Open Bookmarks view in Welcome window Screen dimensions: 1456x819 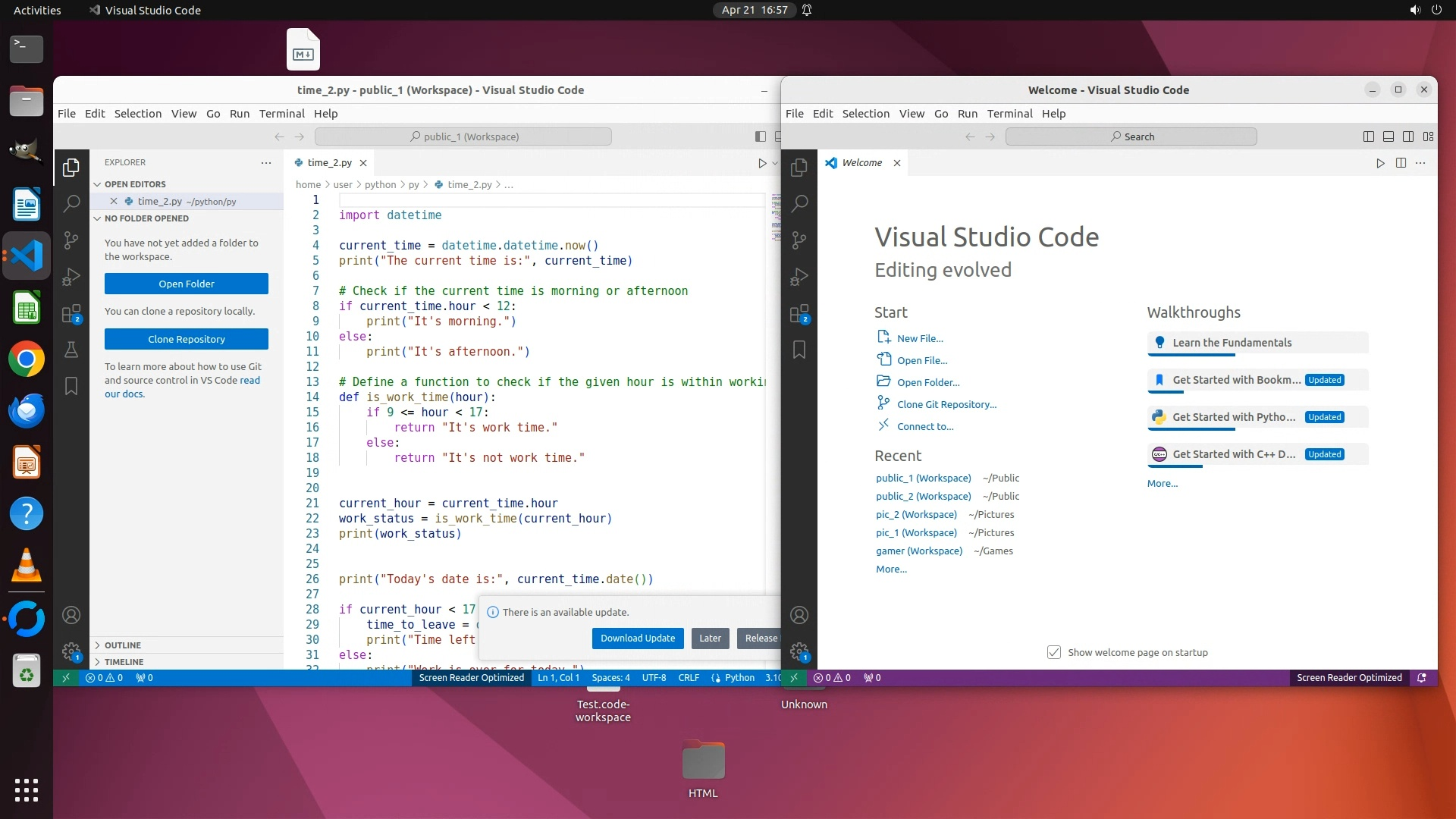(x=799, y=350)
